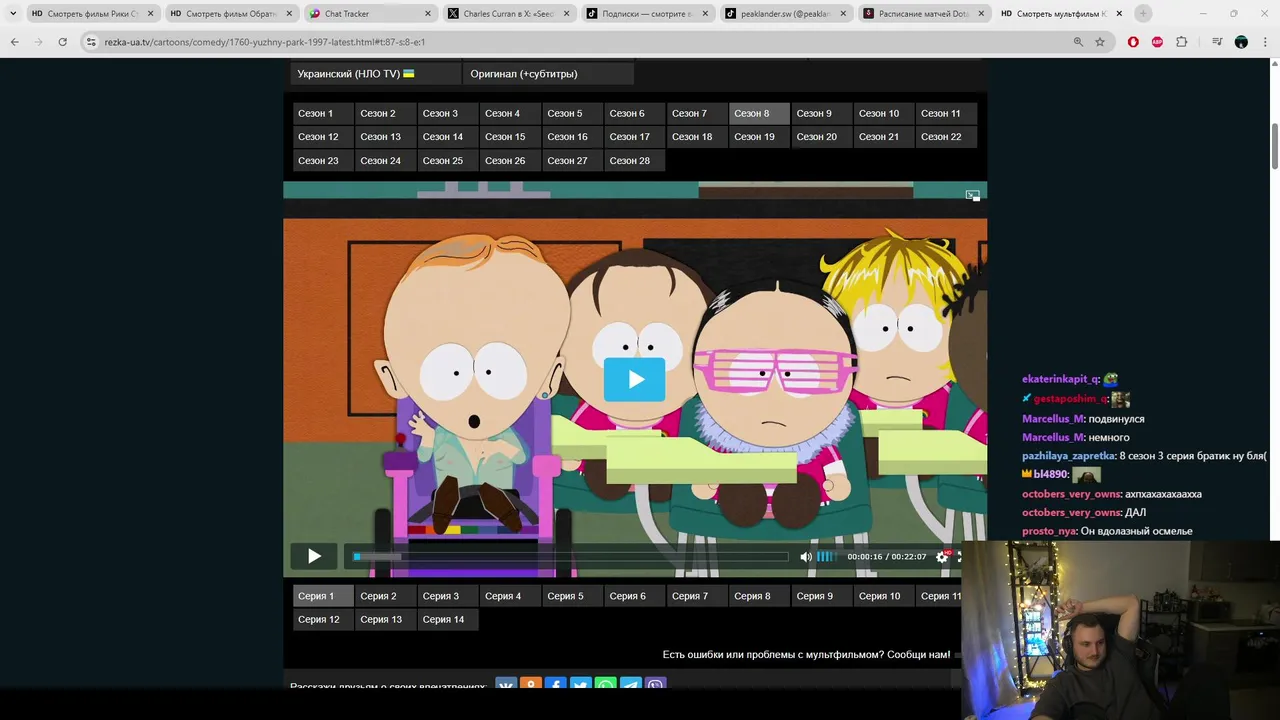The image size is (1280, 720).
Task: Open the player quality settings gear
Action: pos(941,557)
